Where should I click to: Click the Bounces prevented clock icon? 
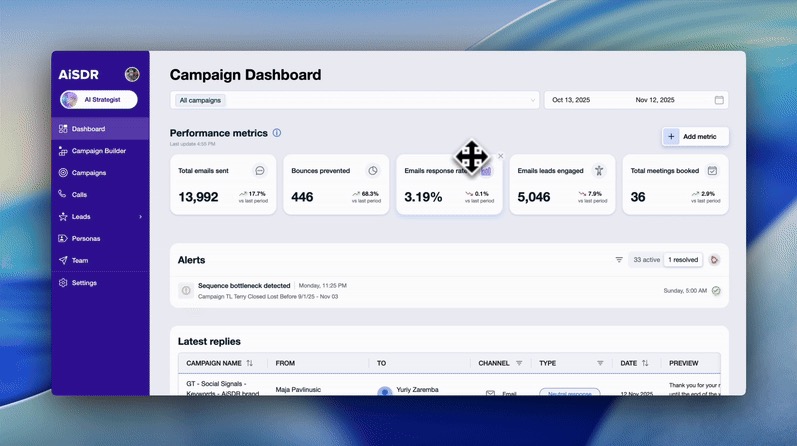373,171
